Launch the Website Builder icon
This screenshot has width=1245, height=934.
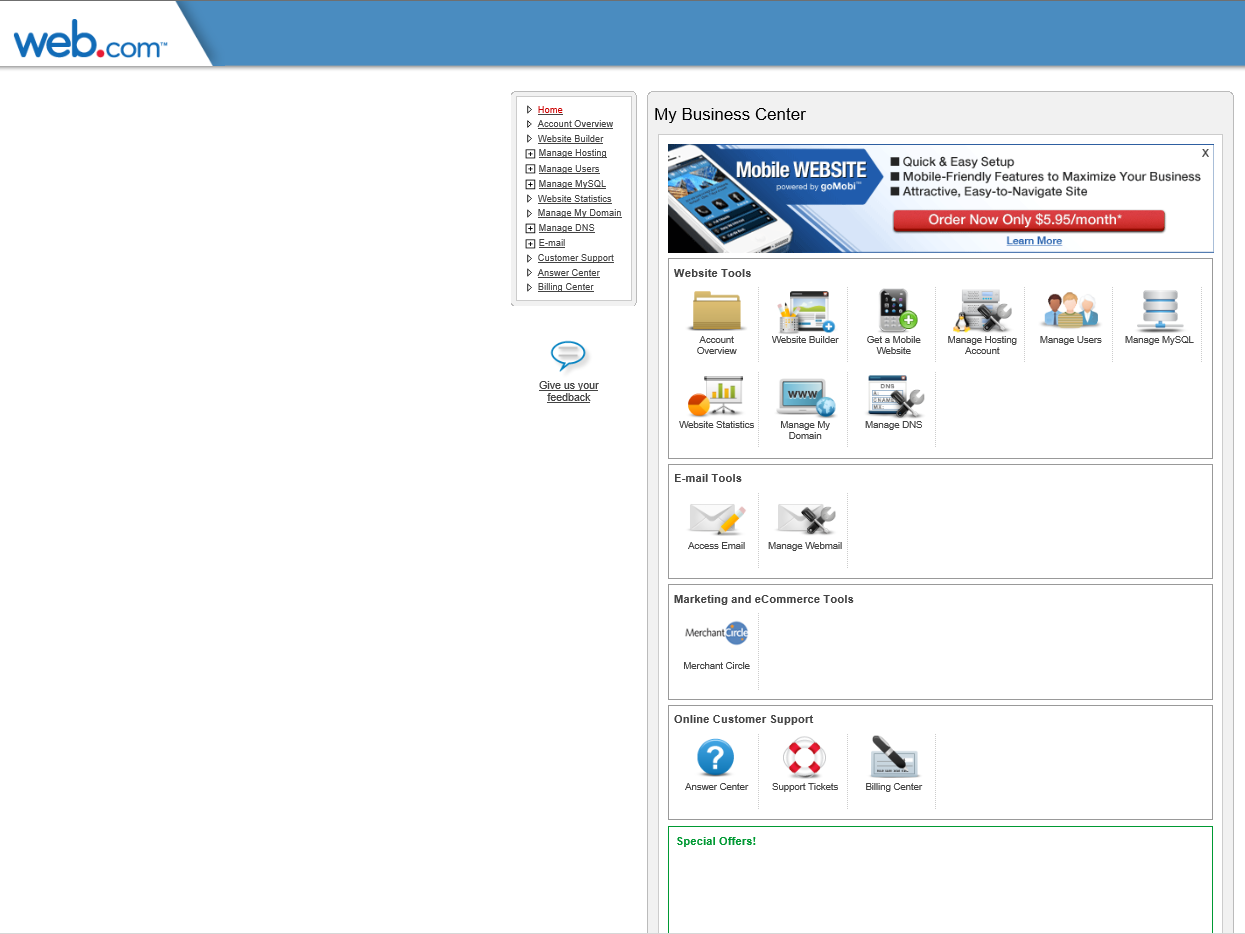pos(805,311)
